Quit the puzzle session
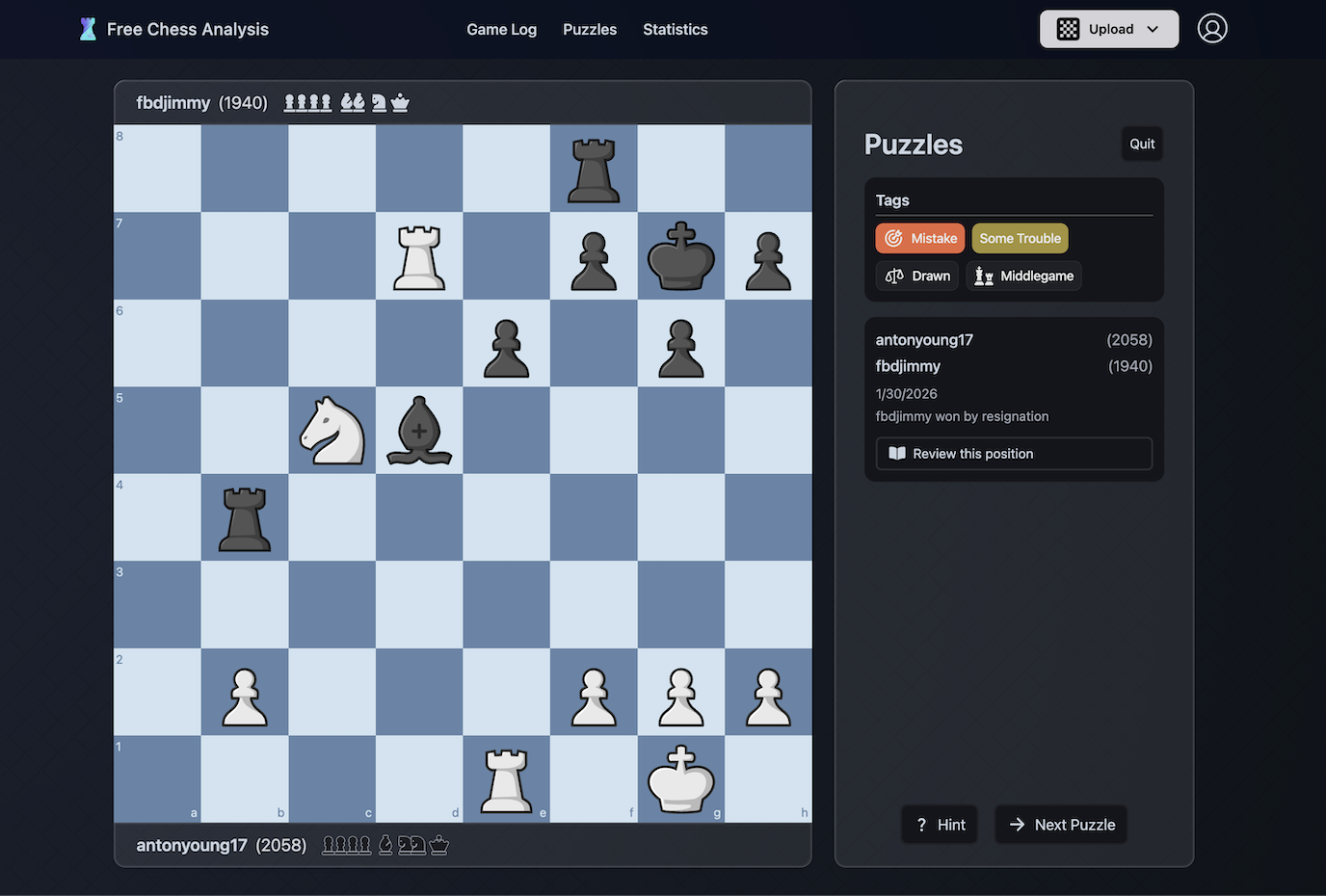 pos(1142,144)
